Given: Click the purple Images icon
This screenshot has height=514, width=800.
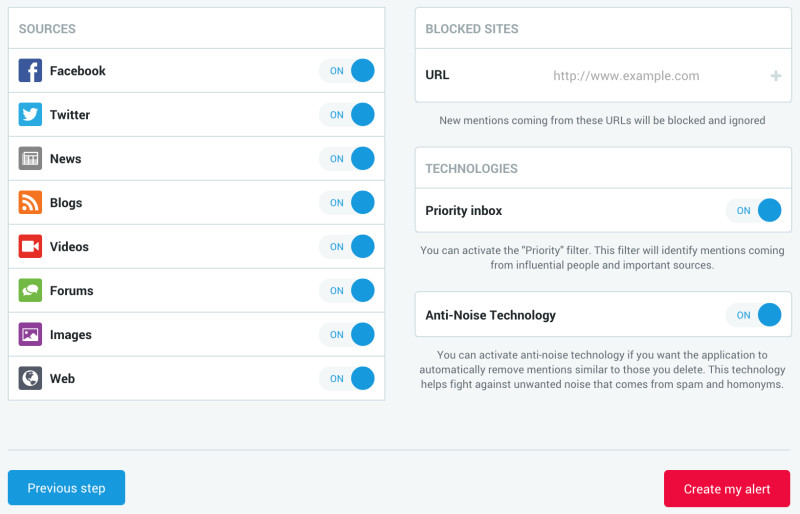Looking at the screenshot, I should point(30,334).
